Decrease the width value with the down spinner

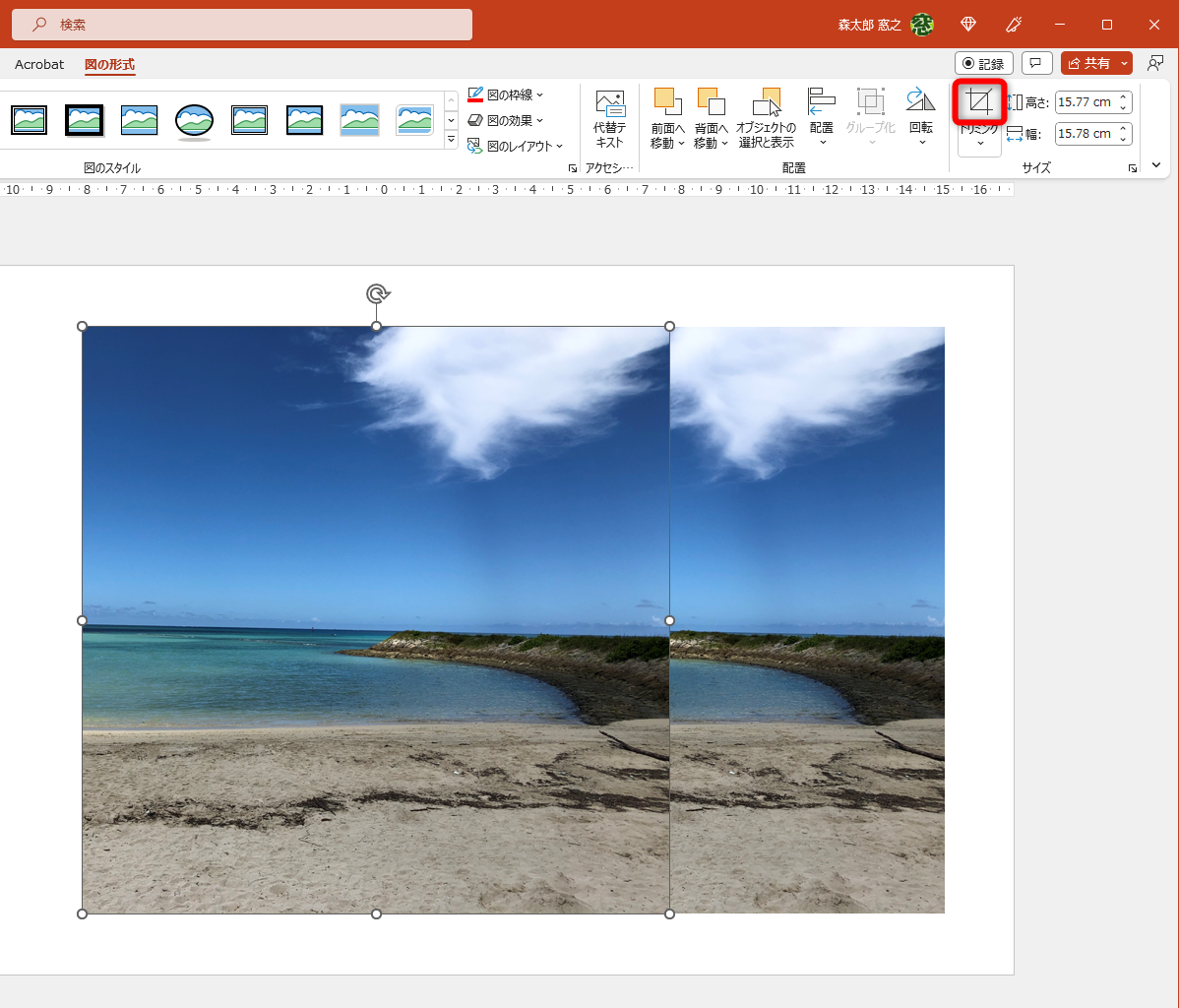point(1123,139)
